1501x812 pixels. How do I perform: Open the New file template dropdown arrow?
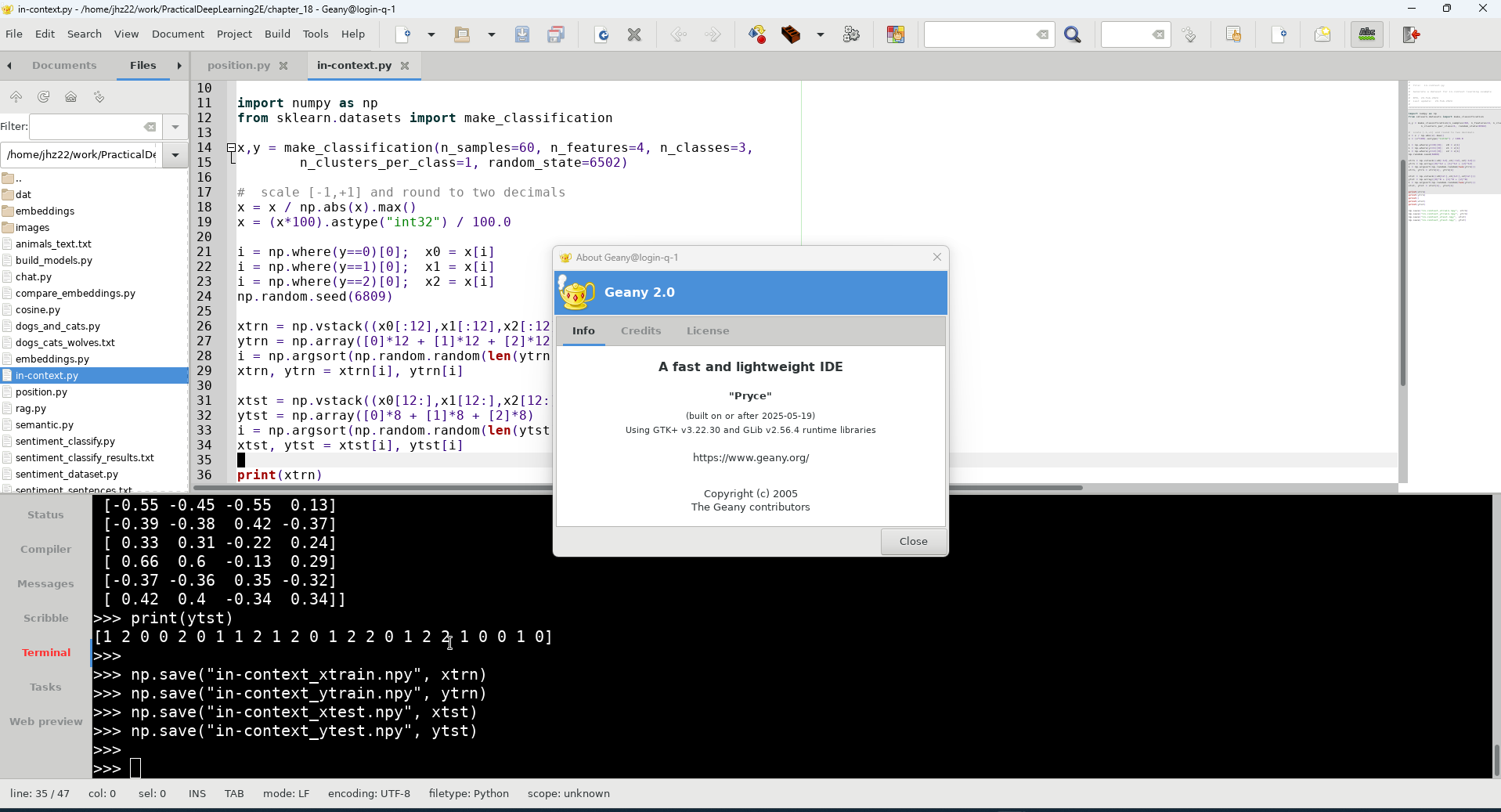click(431, 34)
